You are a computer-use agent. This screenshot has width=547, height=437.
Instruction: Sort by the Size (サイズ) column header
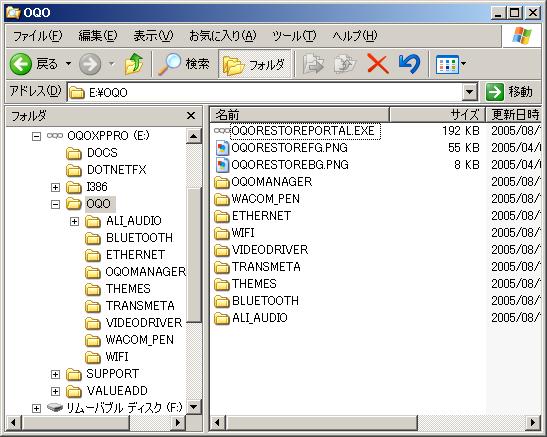[x=437, y=114]
